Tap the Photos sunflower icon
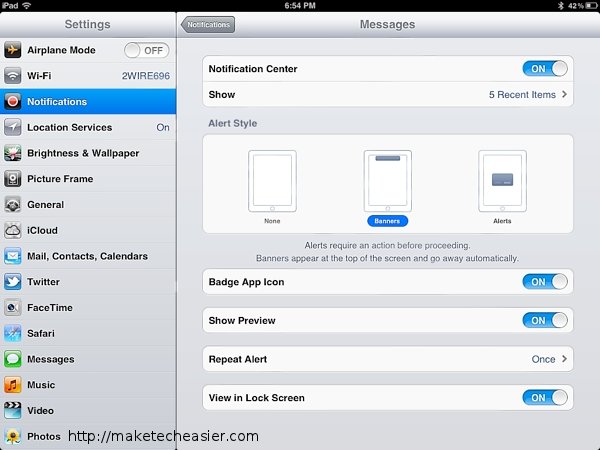The width and height of the screenshot is (600, 450). pyautogui.click(x=13, y=436)
